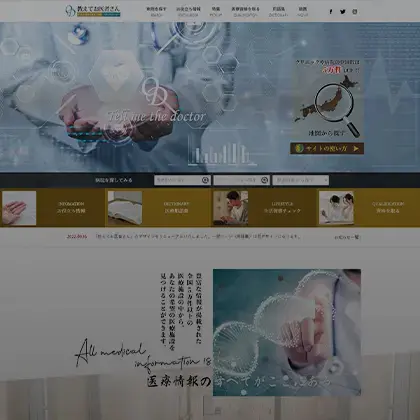The image size is (420, 420).
Task: Click arrow on yellow site guide button
Action: coord(356,149)
